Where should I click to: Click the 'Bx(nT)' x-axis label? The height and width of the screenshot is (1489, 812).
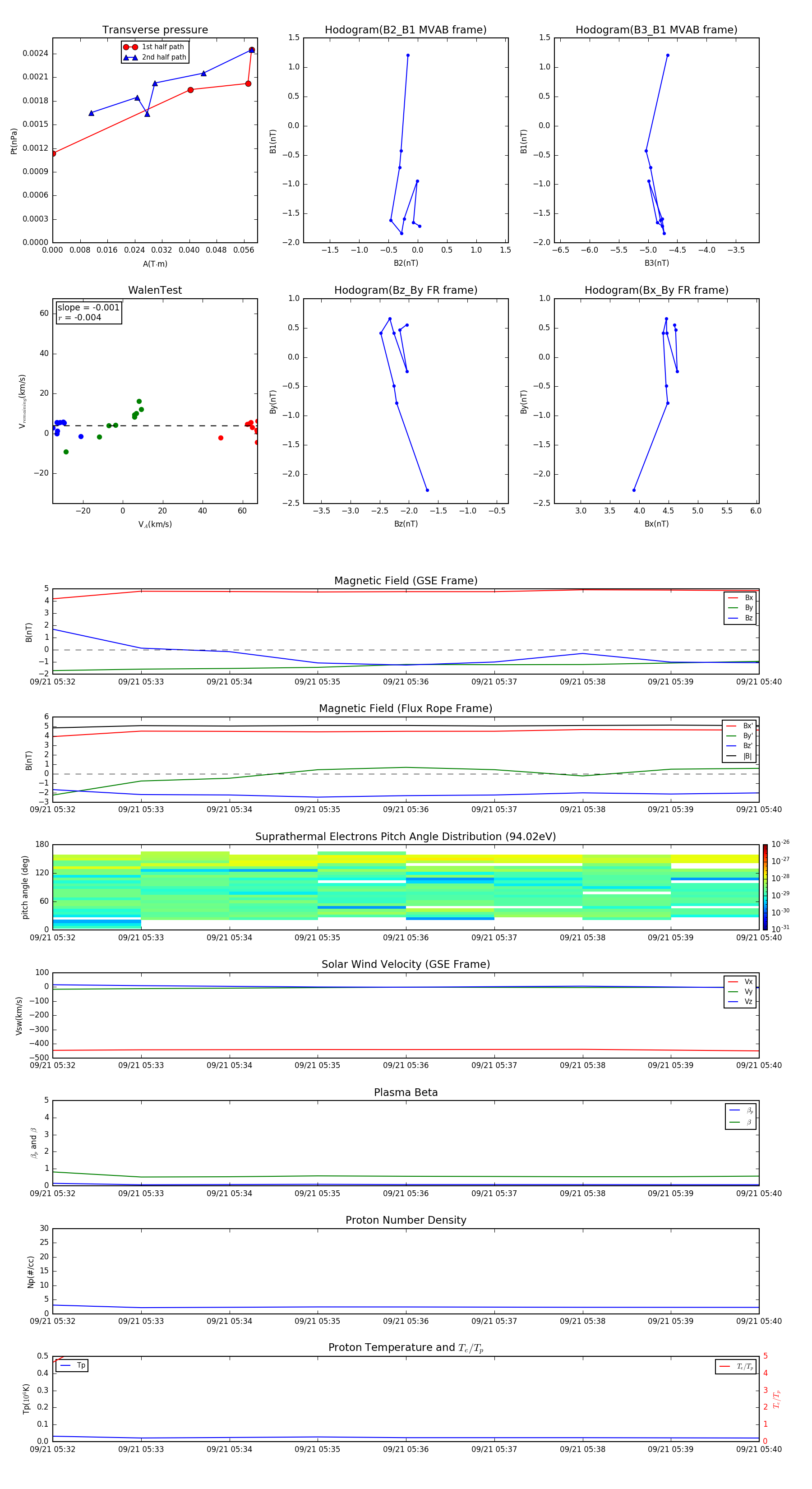click(656, 524)
